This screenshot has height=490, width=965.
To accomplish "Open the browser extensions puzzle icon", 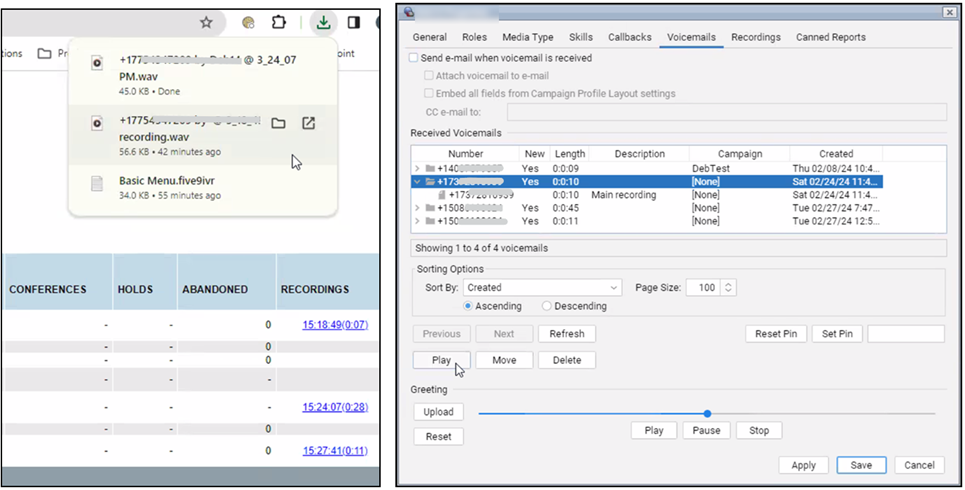I will [x=279, y=23].
